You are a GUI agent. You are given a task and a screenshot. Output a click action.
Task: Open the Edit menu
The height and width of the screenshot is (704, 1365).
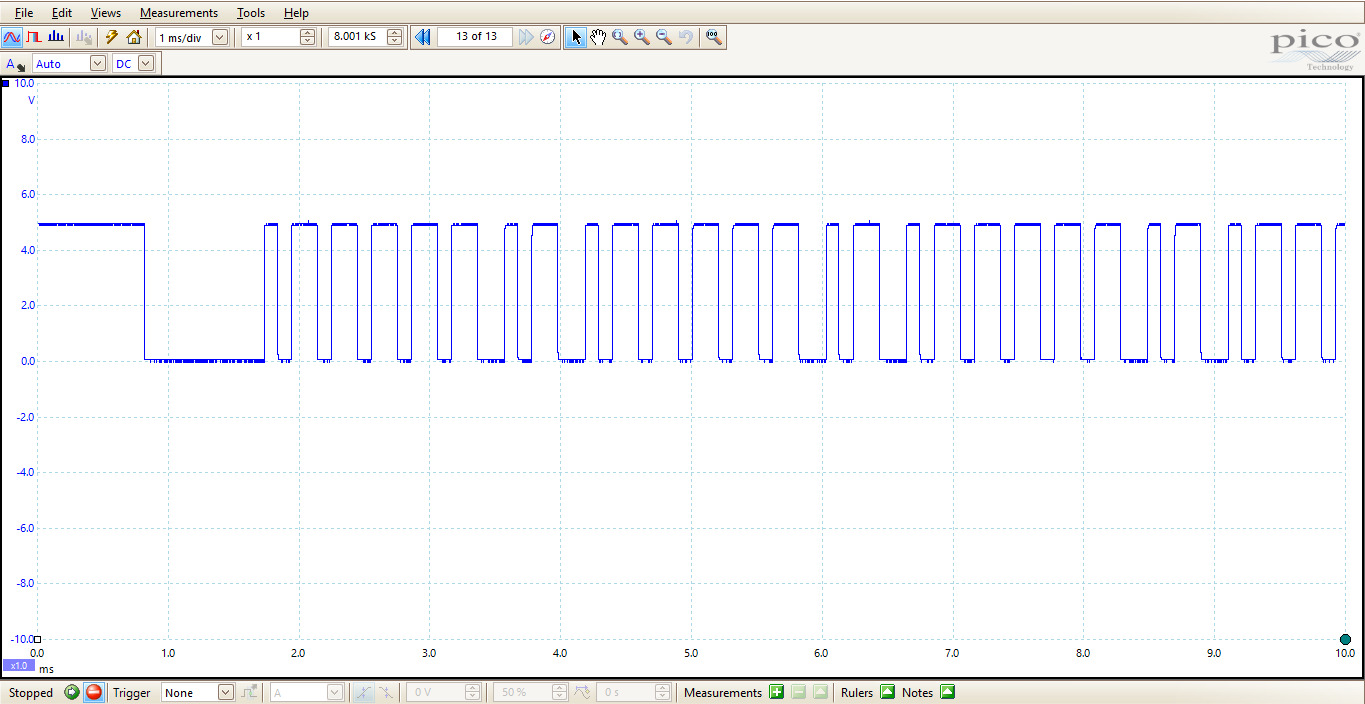[x=62, y=13]
